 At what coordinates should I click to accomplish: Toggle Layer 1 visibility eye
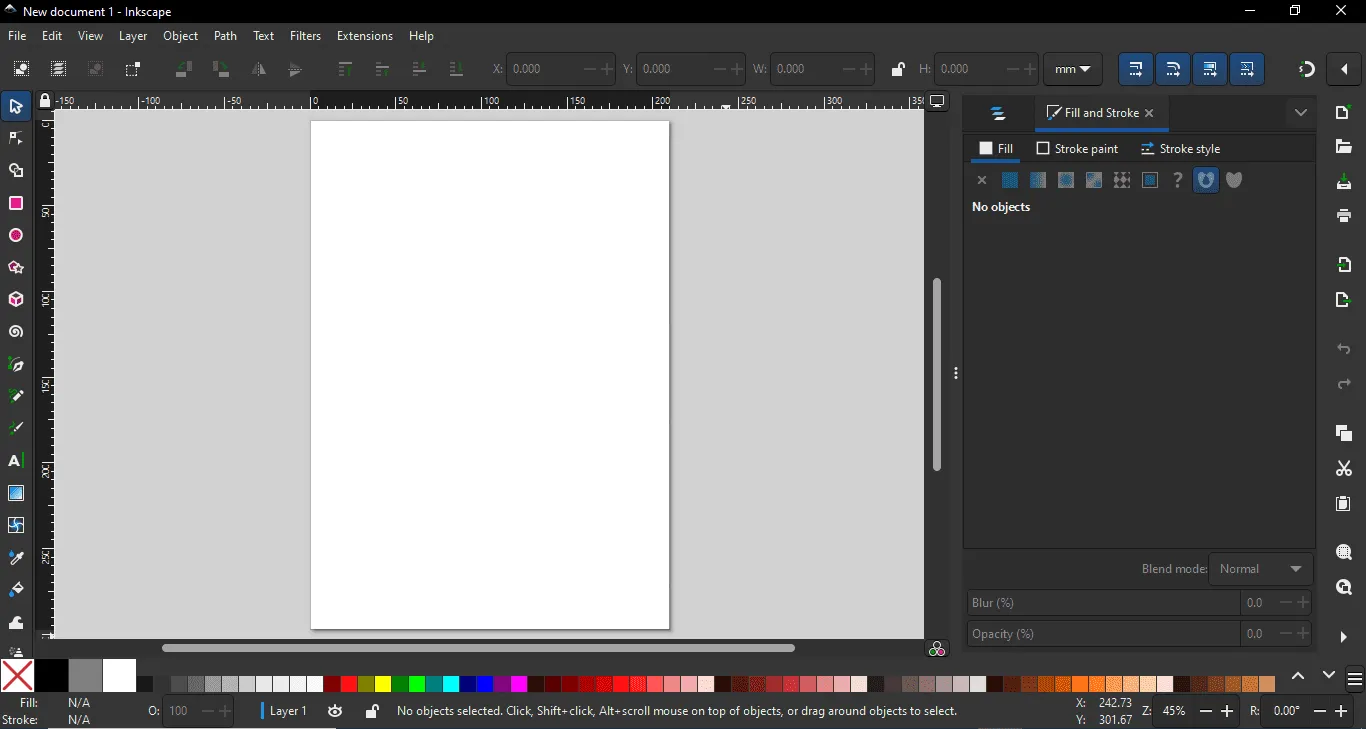point(335,711)
